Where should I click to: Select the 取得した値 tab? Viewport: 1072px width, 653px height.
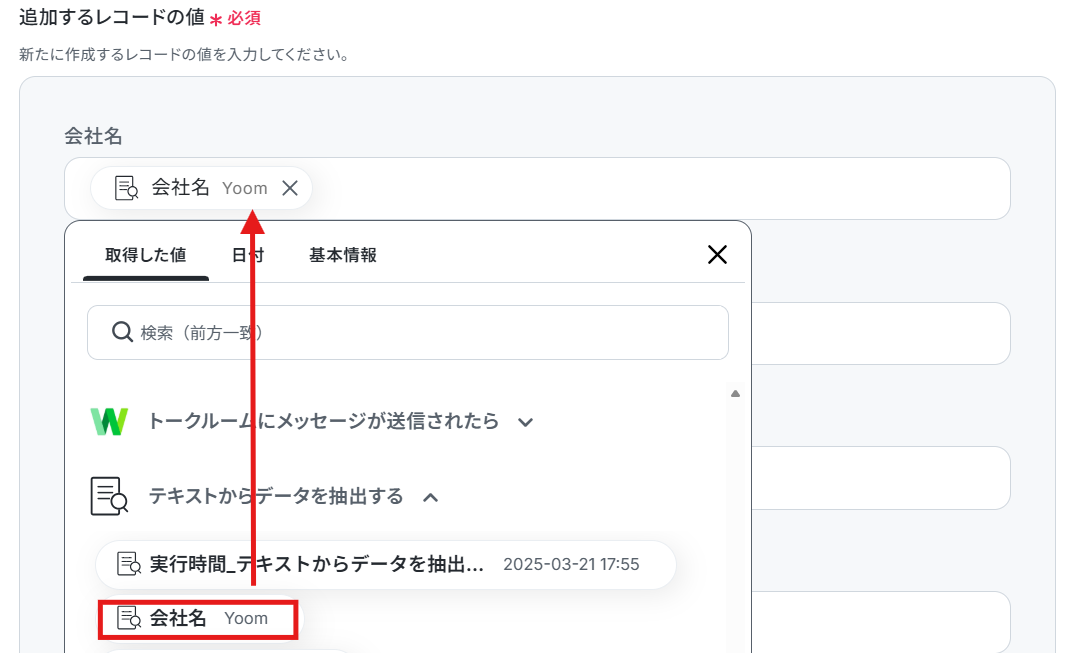click(146, 255)
